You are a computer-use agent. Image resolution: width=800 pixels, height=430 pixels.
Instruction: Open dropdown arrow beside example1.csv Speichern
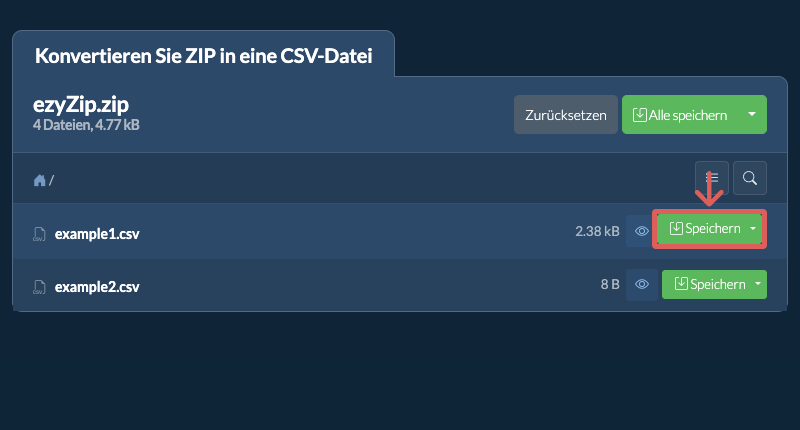pyautogui.click(x=753, y=229)
